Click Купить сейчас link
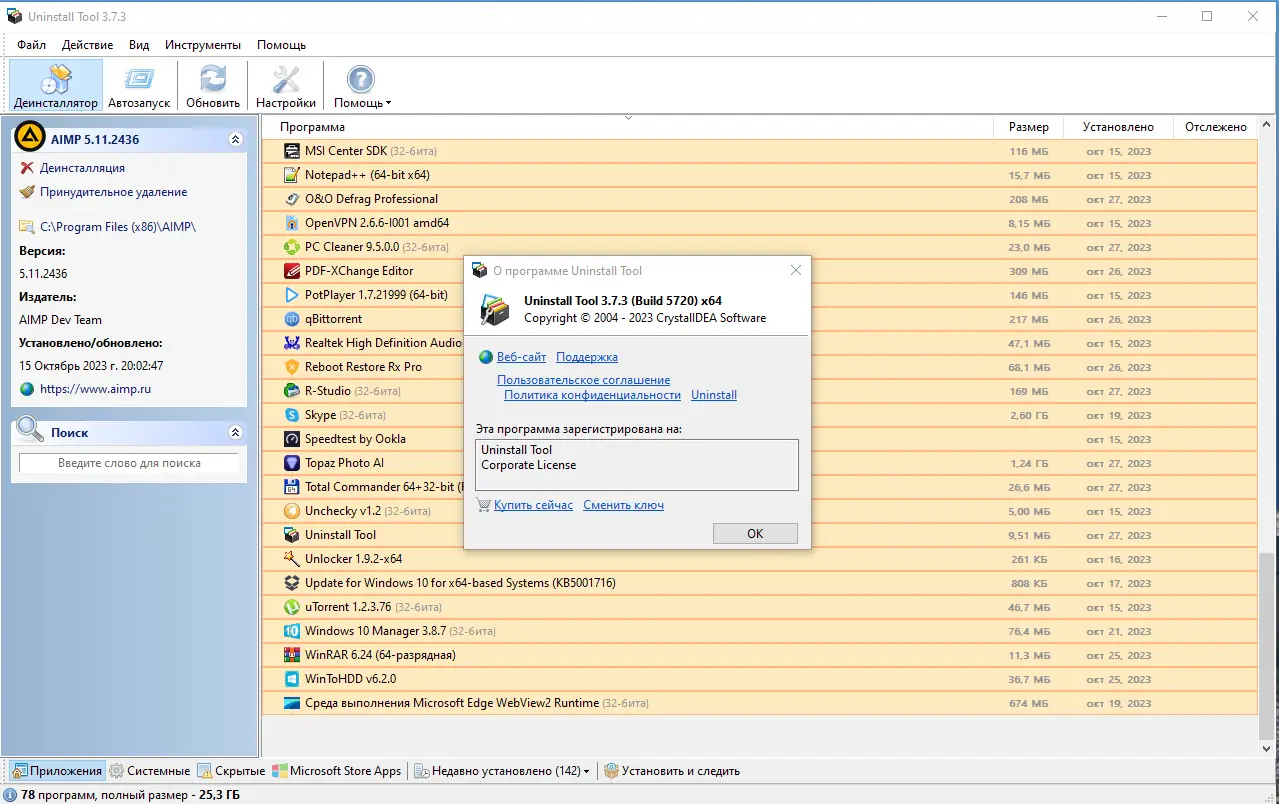This screenshot has height=804, width=1279. tap(533, 505)
